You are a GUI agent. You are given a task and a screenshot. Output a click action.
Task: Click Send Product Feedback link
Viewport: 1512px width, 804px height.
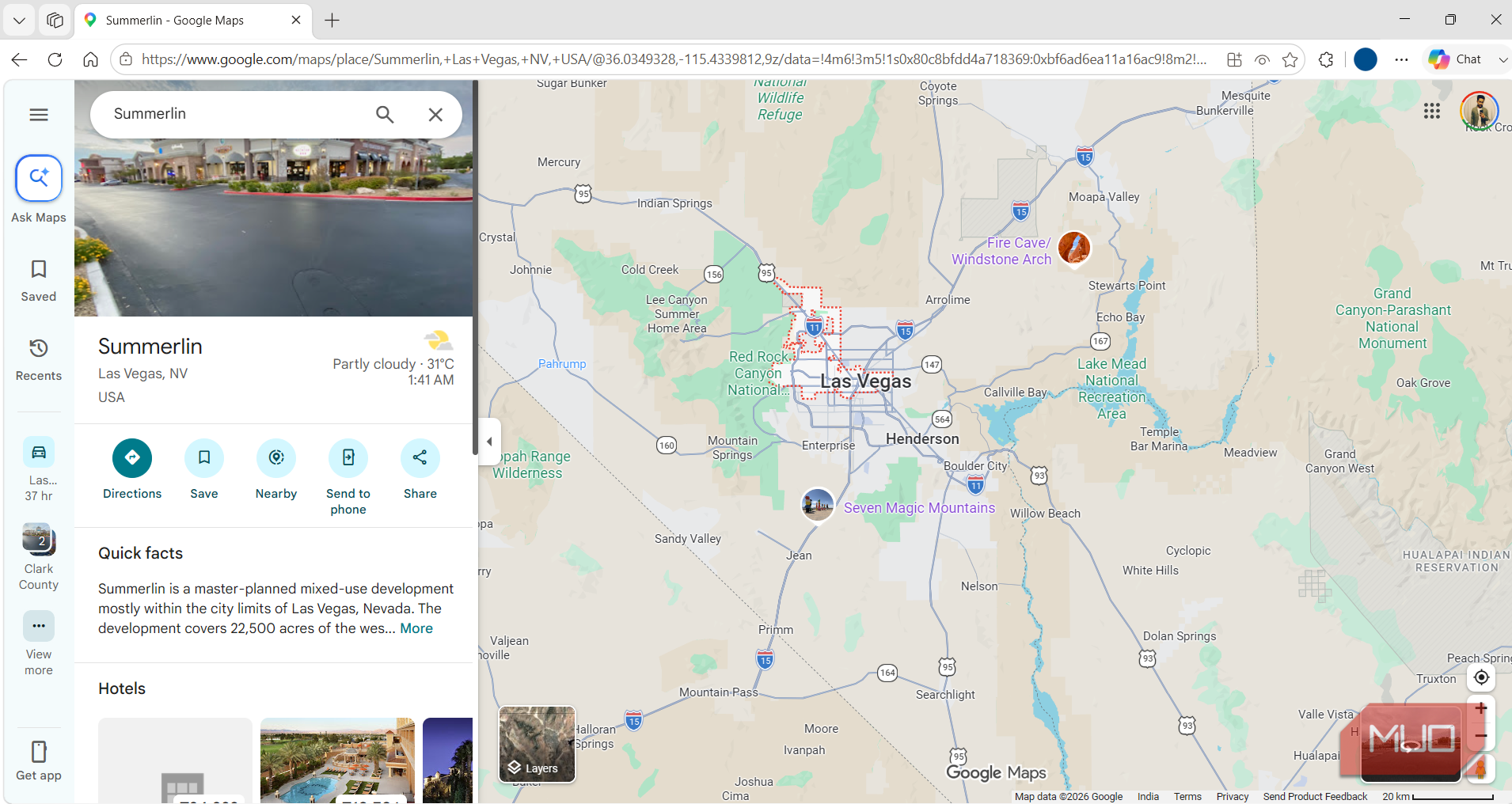[x=1315, y=797]
